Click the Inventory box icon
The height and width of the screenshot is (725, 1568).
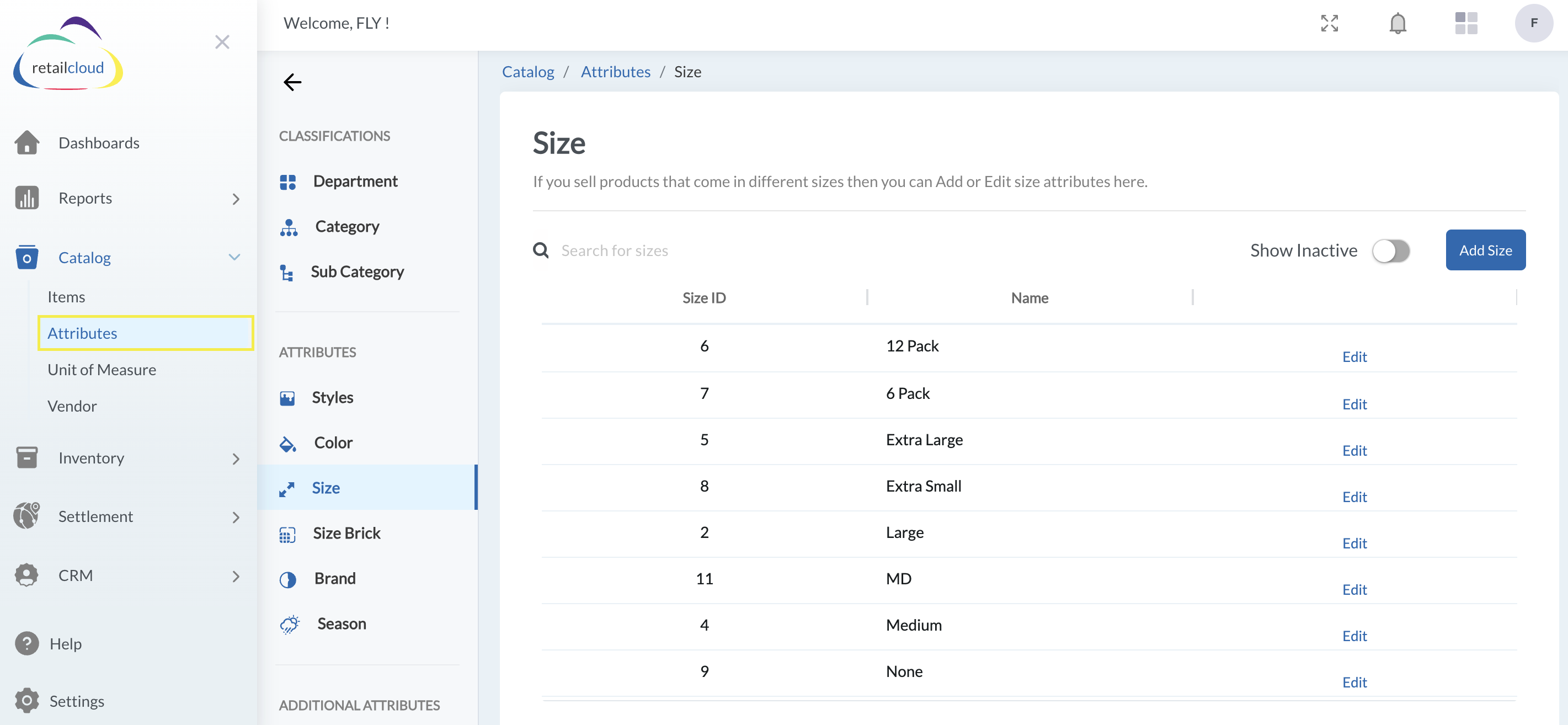27,457
